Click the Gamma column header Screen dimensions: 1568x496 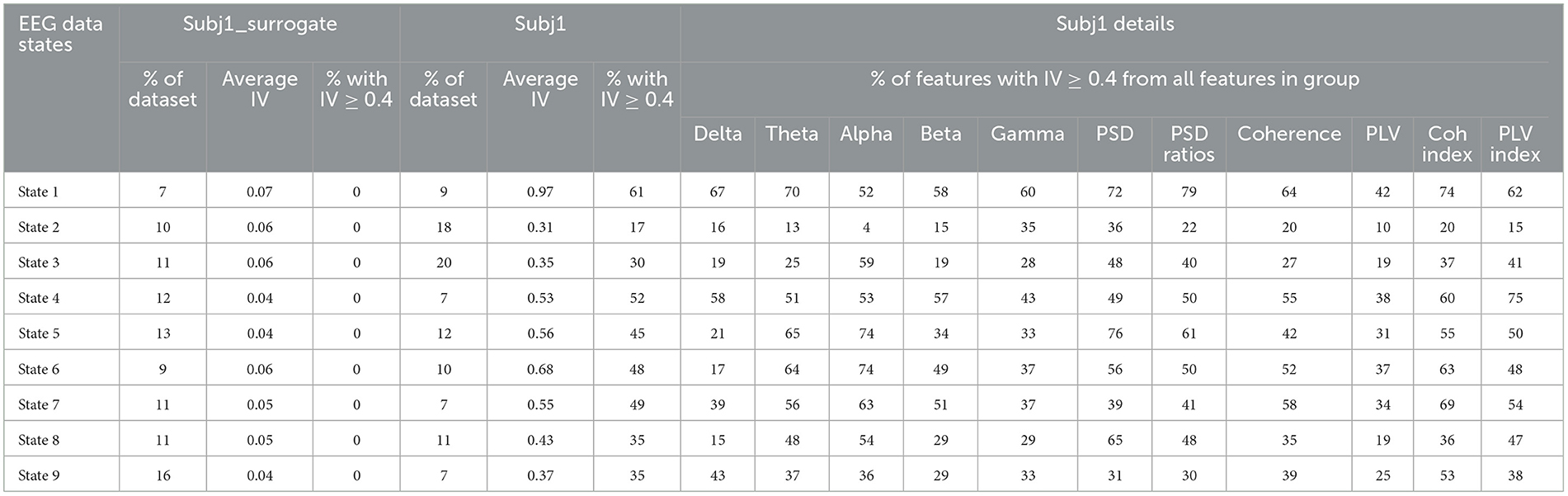pos(1027,134)
